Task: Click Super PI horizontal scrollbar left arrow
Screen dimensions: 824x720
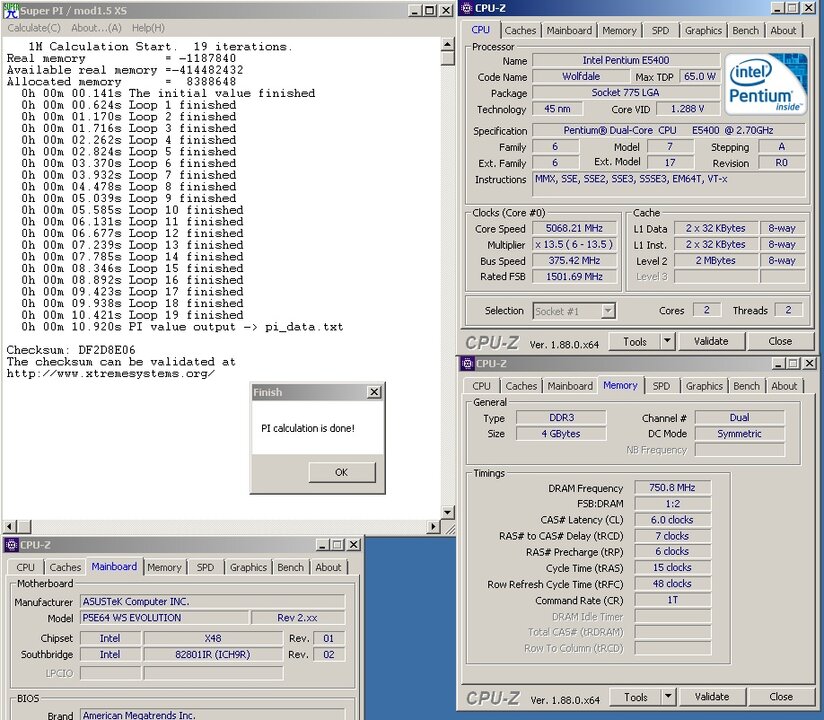Action: click(10, 526)
